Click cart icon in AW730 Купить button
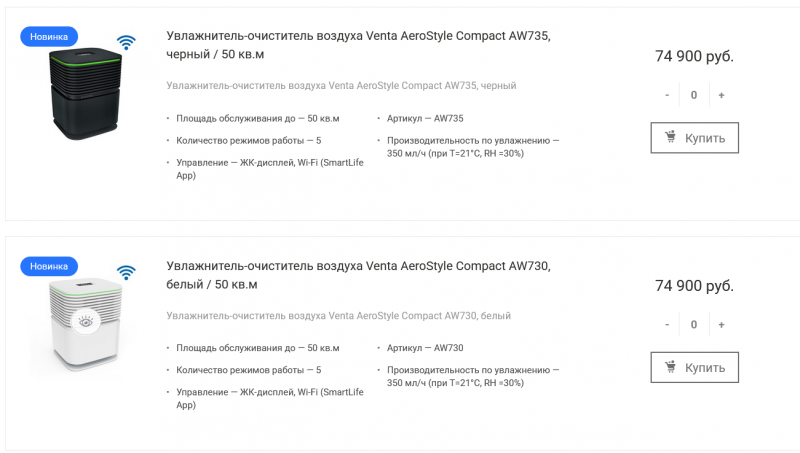 (670, 367)
